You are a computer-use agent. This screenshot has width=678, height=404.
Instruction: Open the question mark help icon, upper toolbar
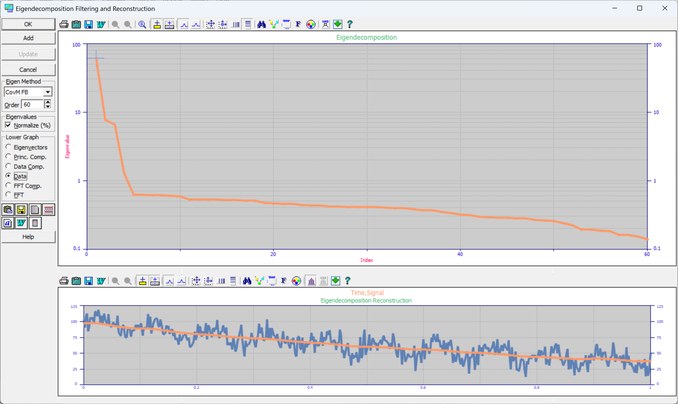(x=349, y=25)
